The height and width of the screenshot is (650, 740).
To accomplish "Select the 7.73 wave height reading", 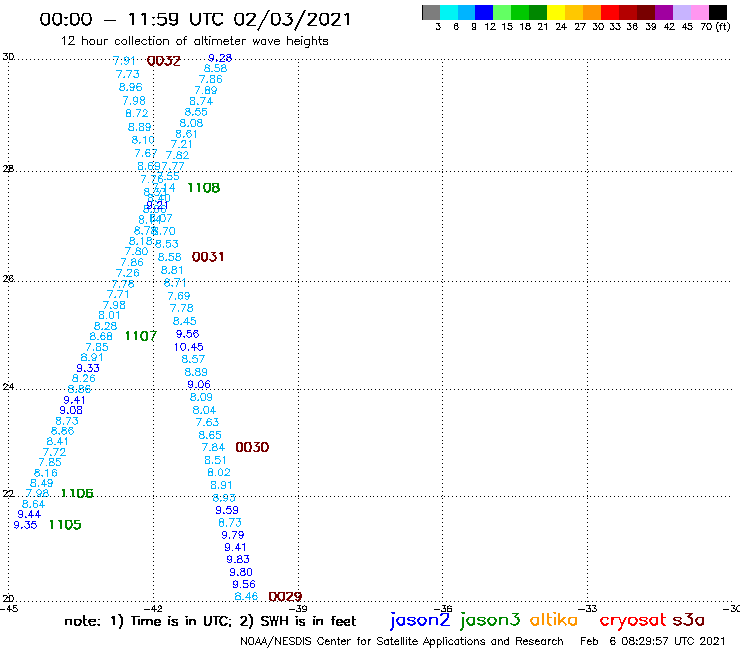I will coord(127,74).
